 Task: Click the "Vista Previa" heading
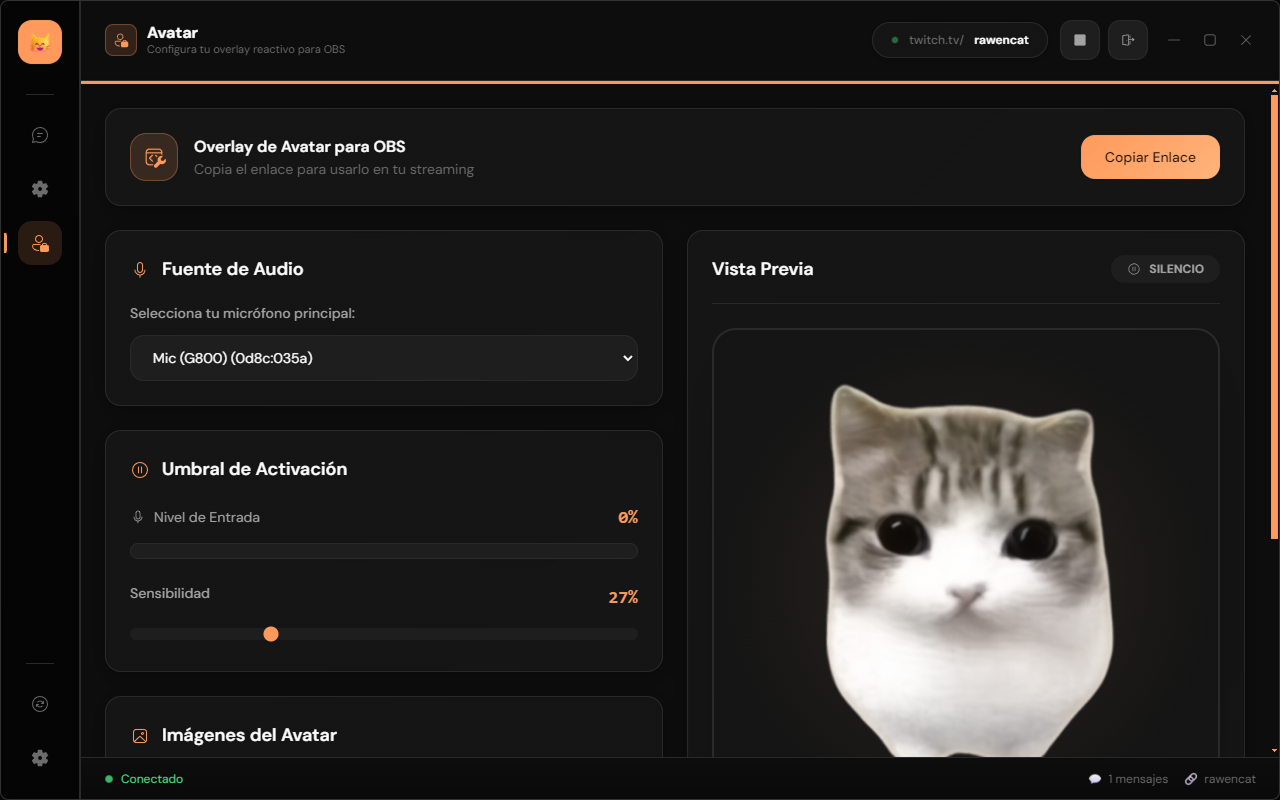(763, 269)
